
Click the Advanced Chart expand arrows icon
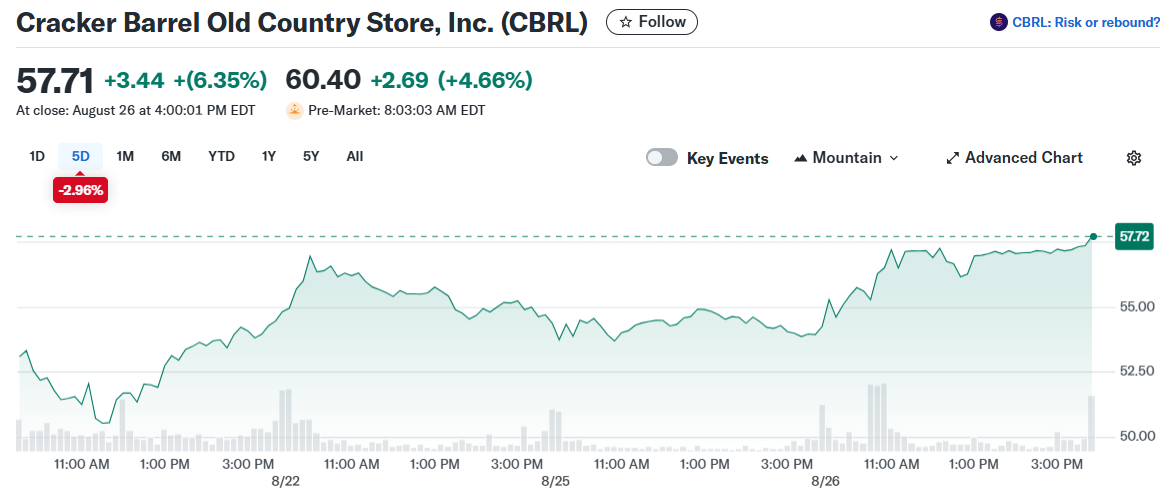pyautogui.click(x=953, y=158)
